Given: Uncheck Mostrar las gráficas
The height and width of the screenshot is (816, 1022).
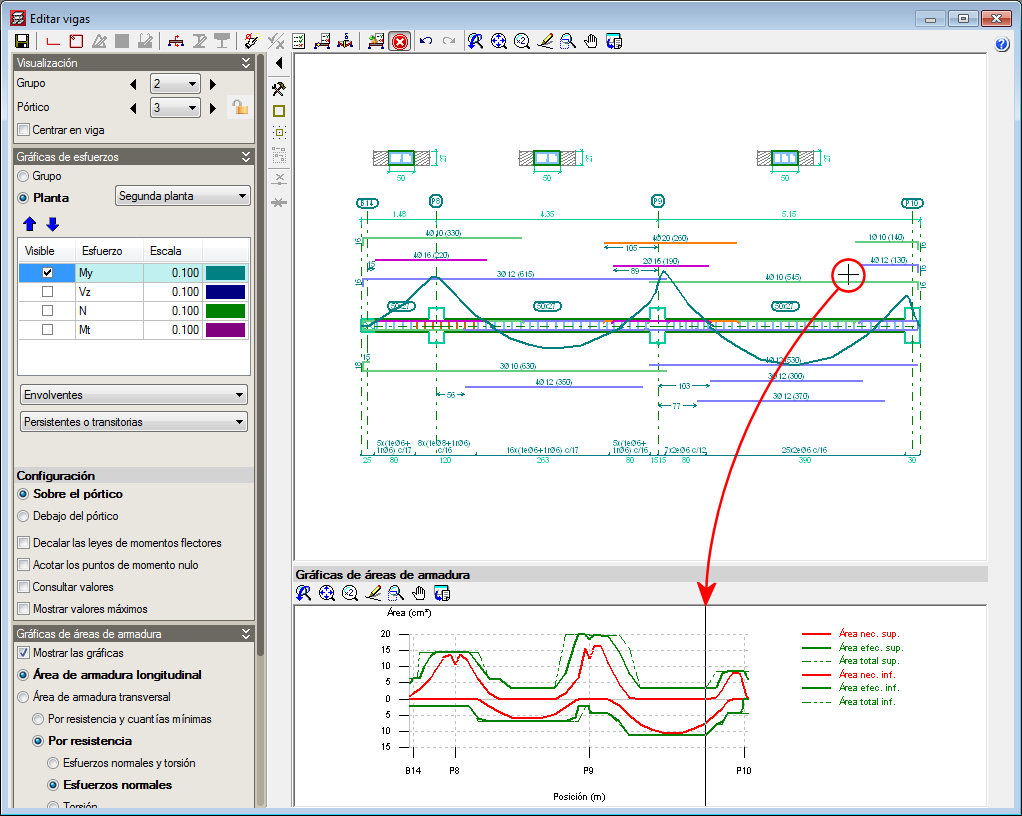Looking at the screenshot, I should coord(24,653).
